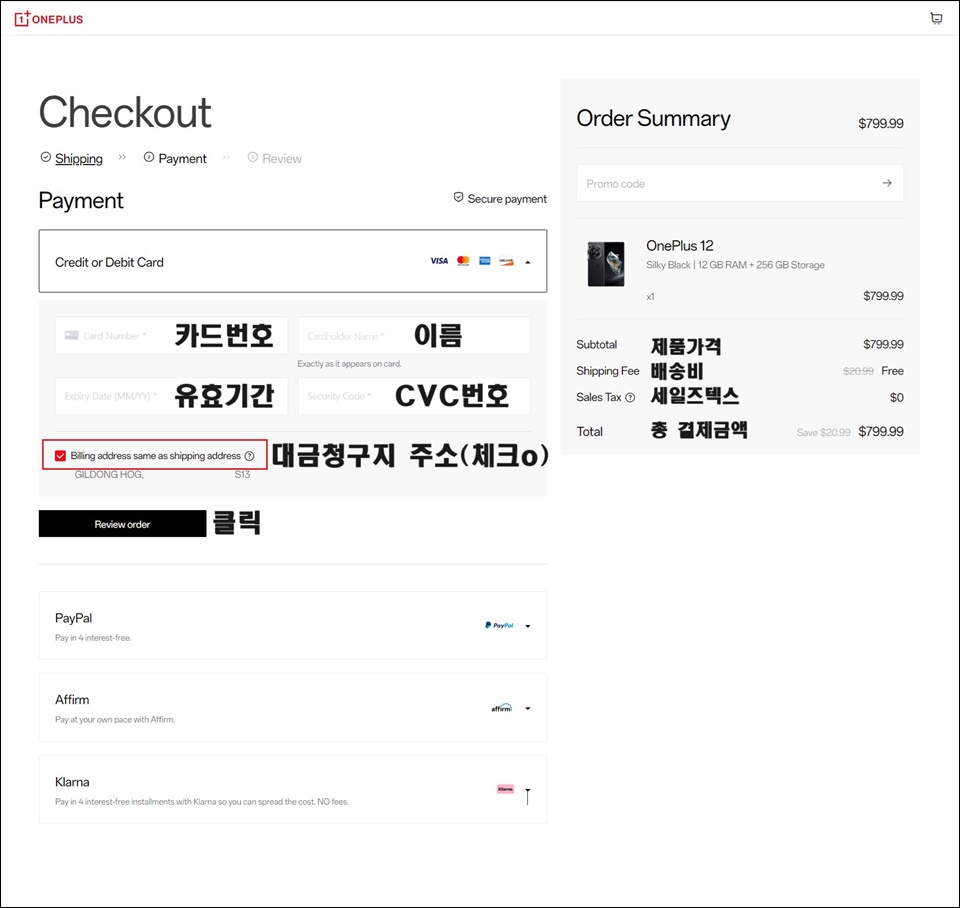Click the GILDONG HOG address text
The width and height of the screenshot is (960, 908).
[109, 475]
